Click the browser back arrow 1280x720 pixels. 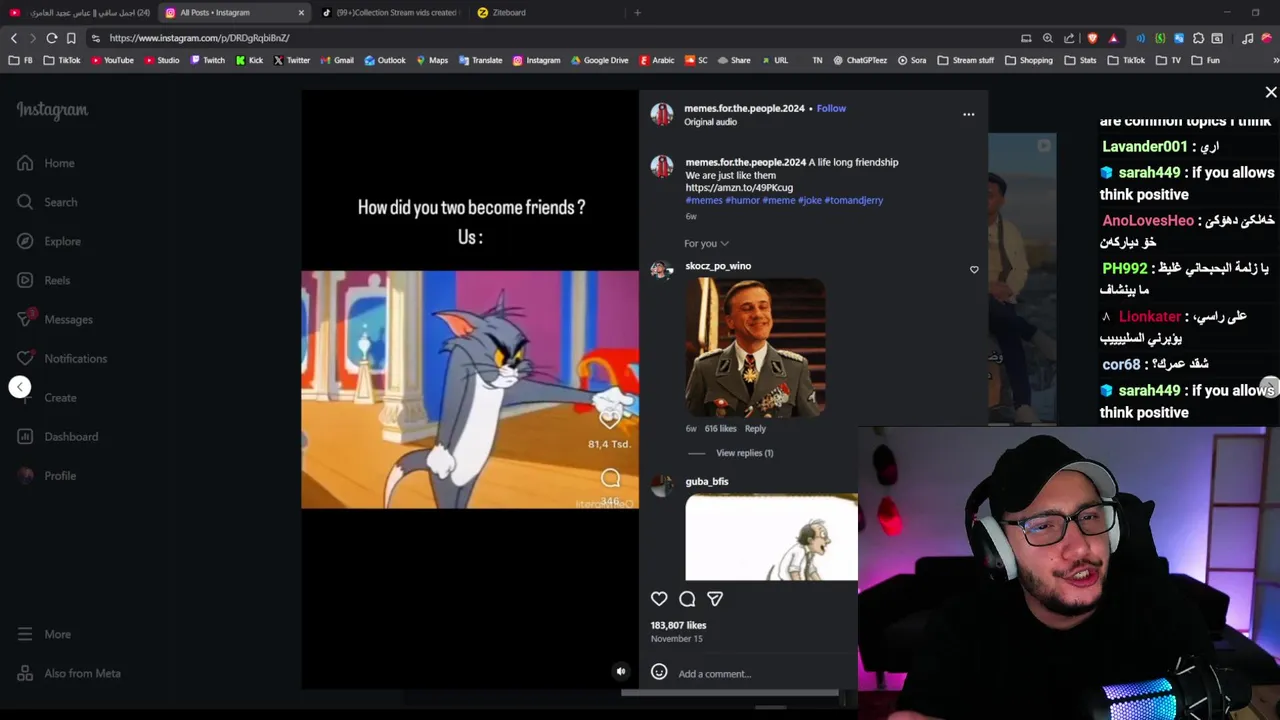[x=14, y=38]
